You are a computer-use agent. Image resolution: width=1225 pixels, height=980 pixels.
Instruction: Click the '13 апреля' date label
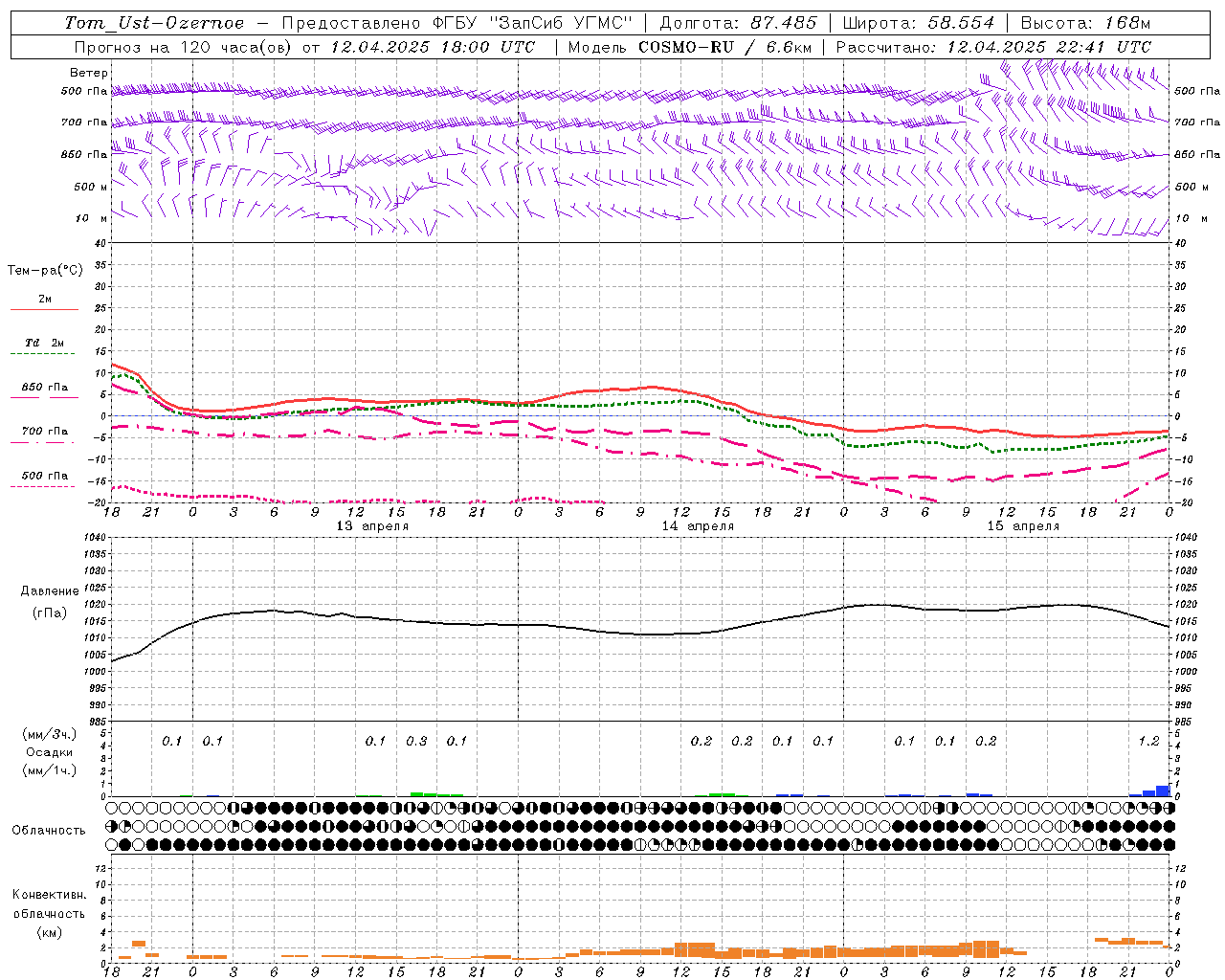click(x=372, y=526)
